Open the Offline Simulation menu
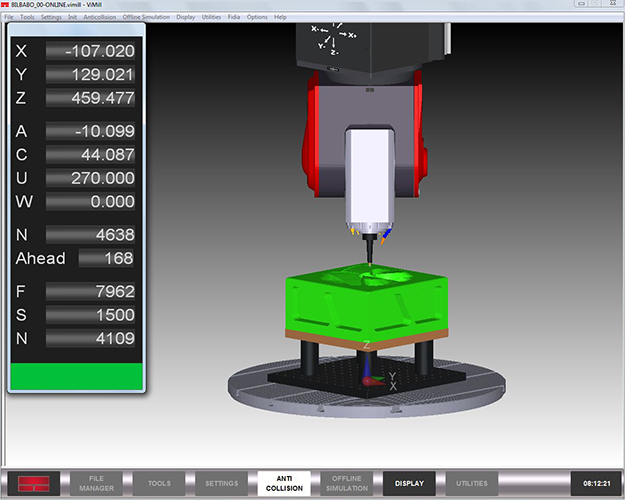This screenshot has height=500, width=625. pyautogui.click(x=146, y=17)
